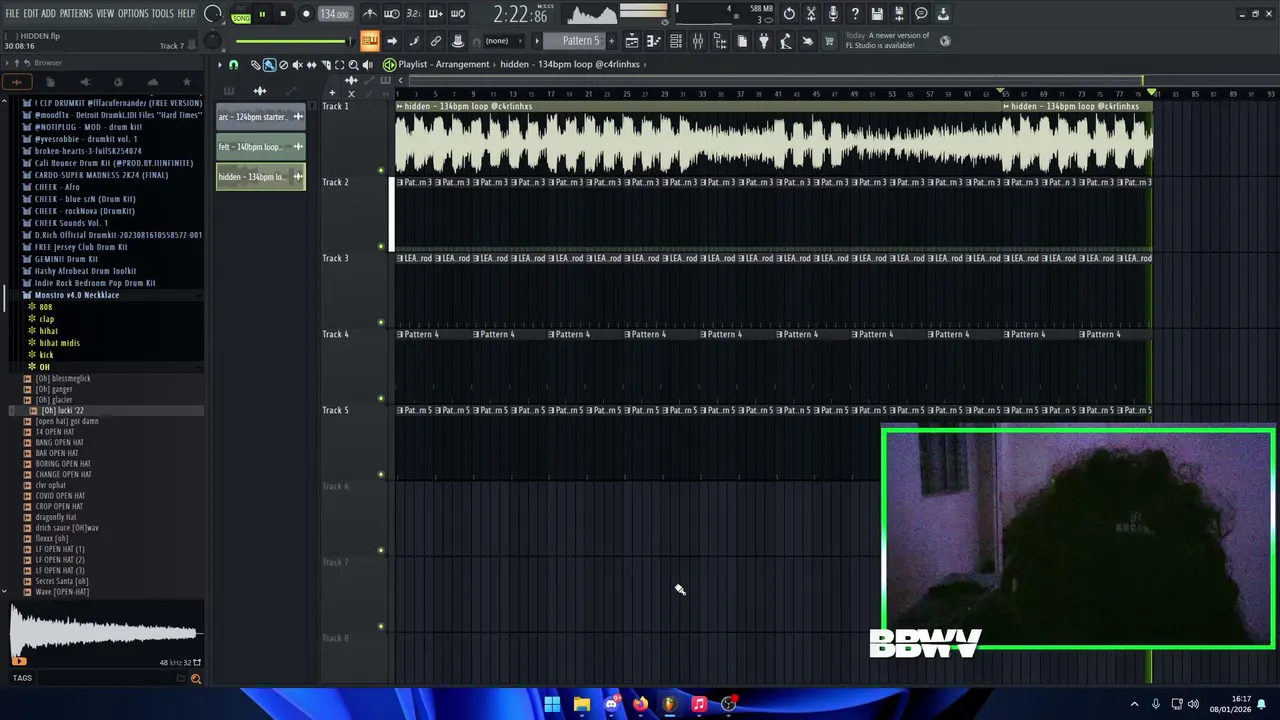Click the browser search magnifier icon
This screenshot has width=1280, height=720.
pyautogui.click(x=196, y=679)
